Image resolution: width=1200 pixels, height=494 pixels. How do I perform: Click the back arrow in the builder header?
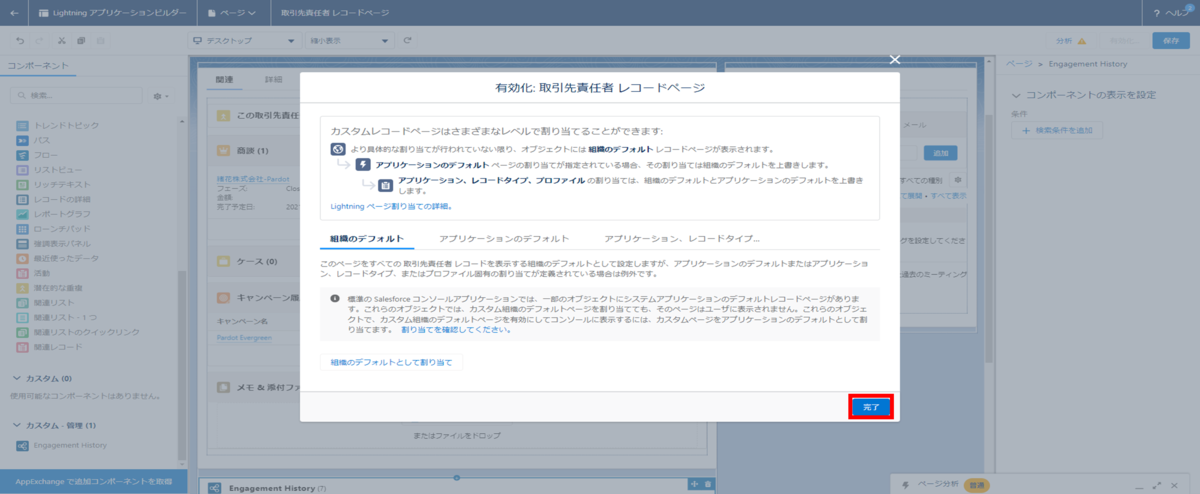tap(14, 13)
